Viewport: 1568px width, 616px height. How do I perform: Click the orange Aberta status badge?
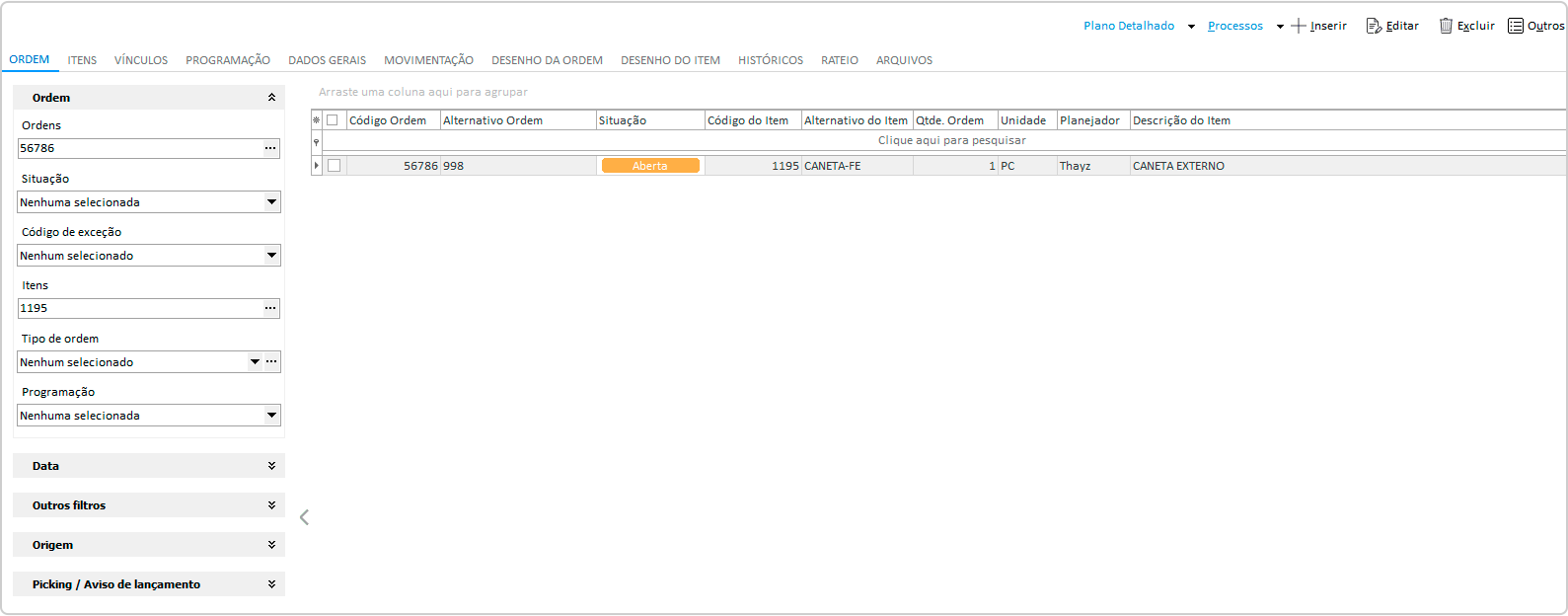point(650,166)
